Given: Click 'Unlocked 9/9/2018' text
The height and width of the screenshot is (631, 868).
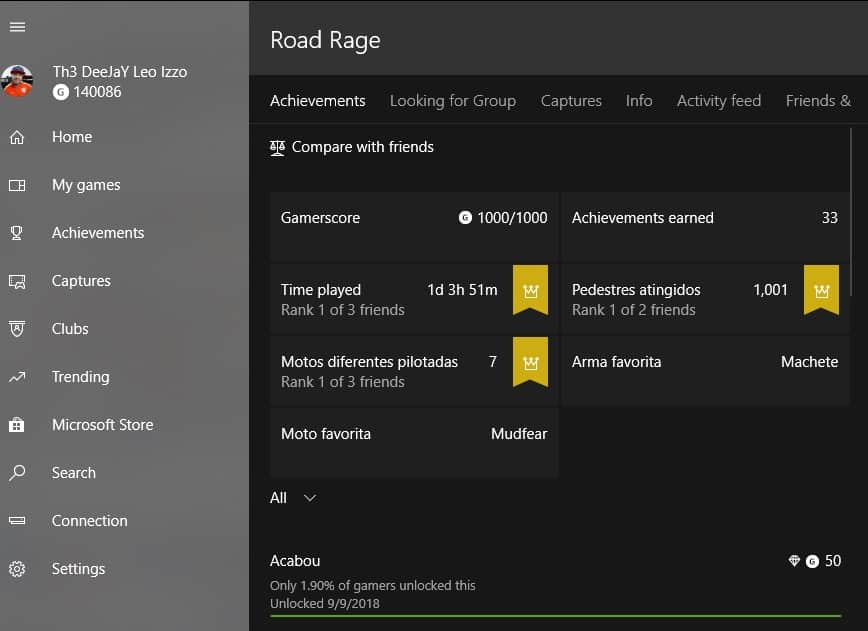Looking at the screenshot, I should click(x=325, y=603).
